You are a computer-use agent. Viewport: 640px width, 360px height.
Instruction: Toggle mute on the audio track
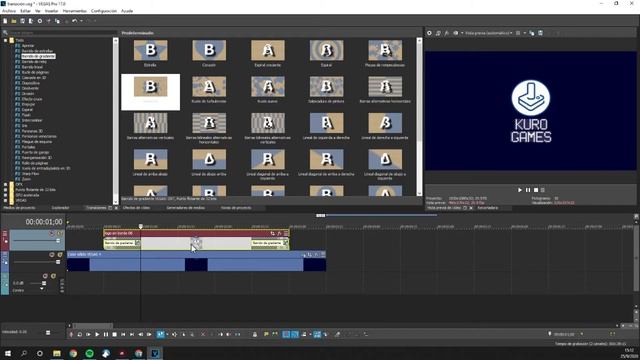click(45, 276)
